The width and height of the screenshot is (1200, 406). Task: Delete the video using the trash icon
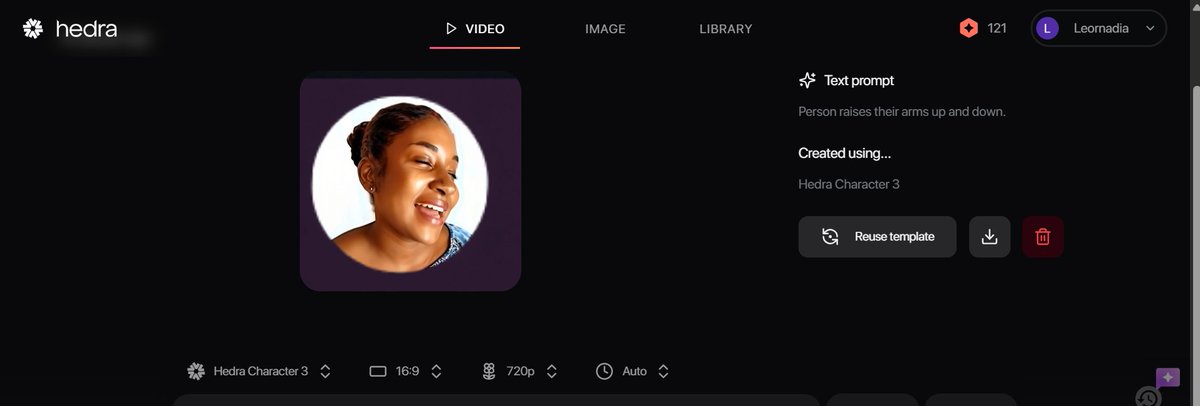[x=1042, y=237]
